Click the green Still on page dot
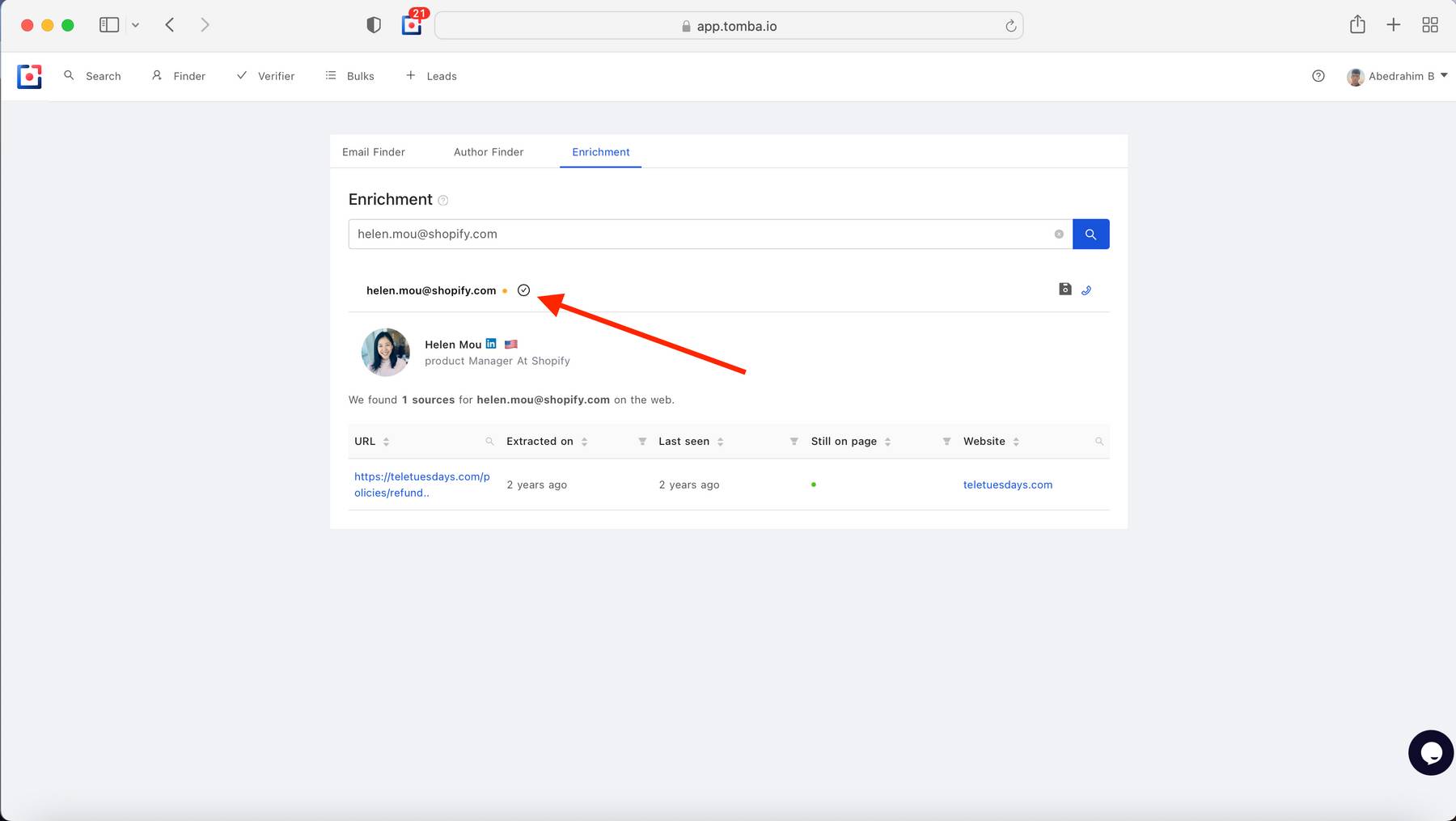Screen dimensions: 1456x821 coord(814,485)
